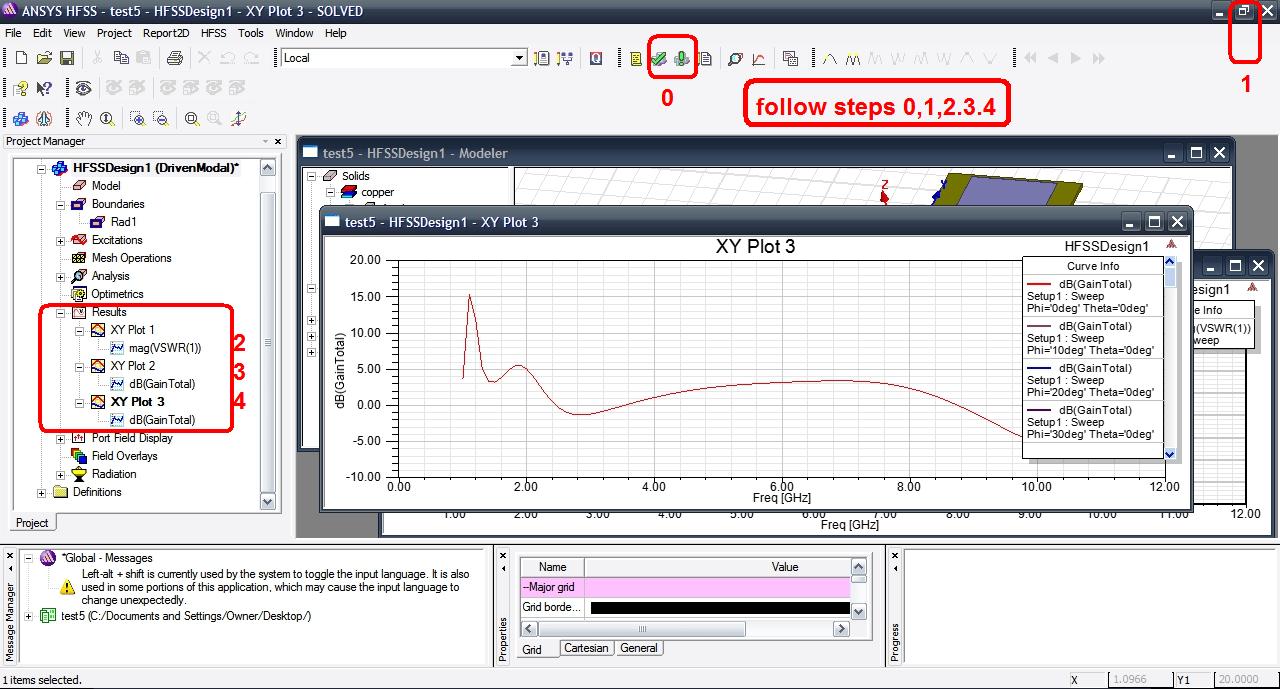
Task: Expand the Definitions folder node
Action: pyautogui.click(x=42, y=492)
